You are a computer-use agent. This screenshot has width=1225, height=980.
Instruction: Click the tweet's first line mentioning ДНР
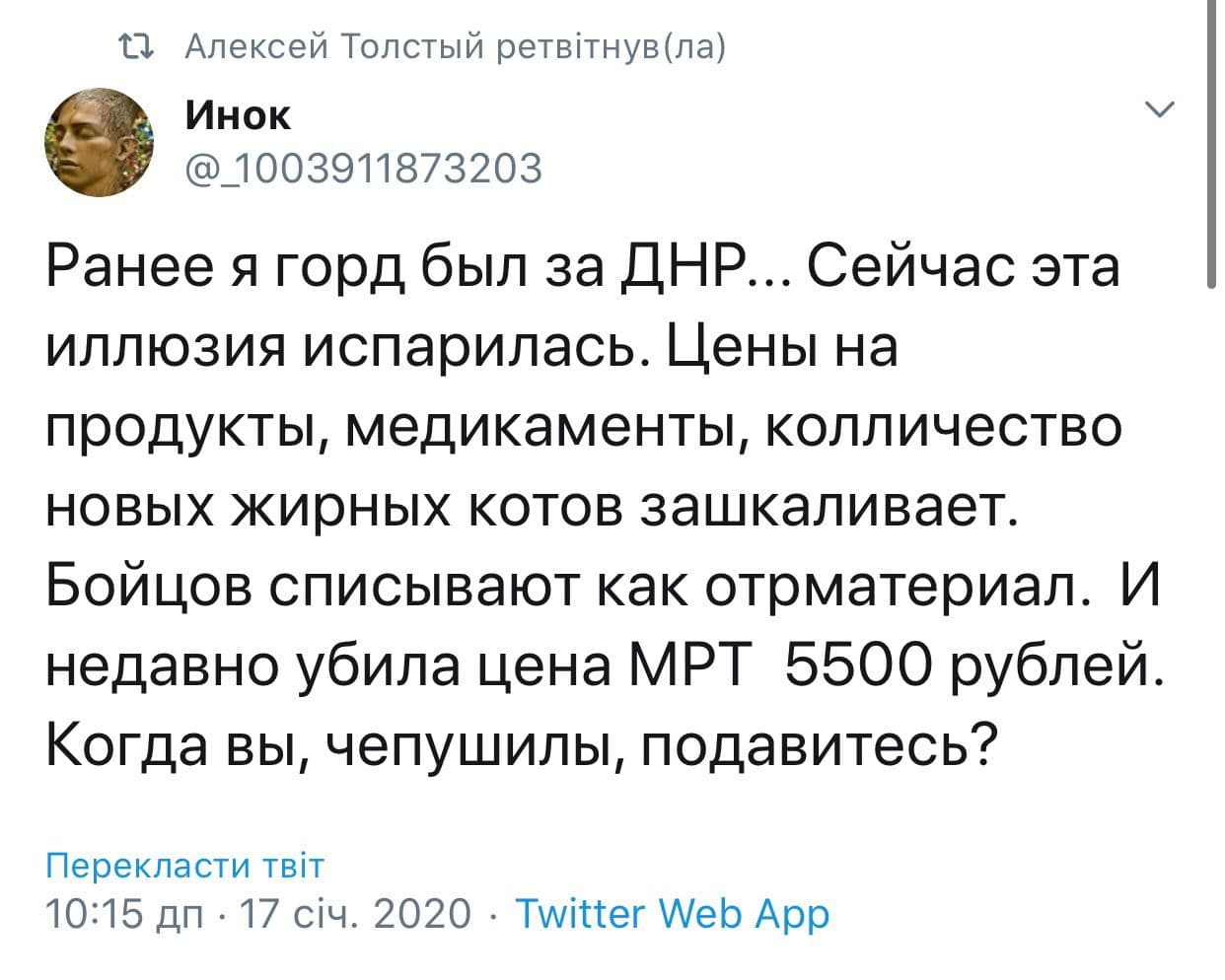(583, 267)
